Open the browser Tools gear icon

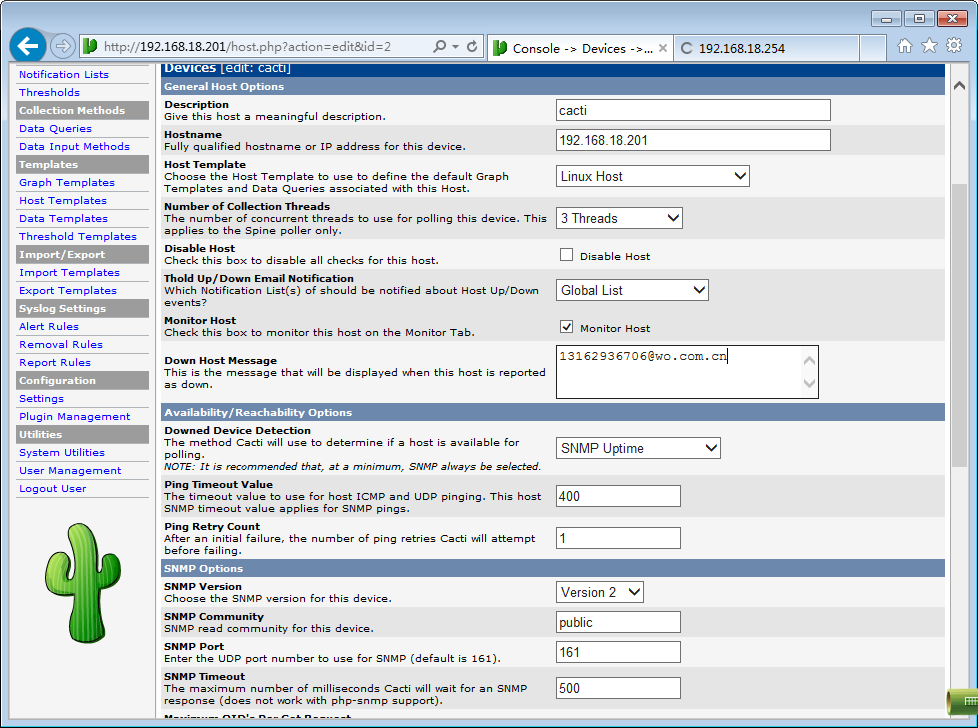click(x=954, y=46)
